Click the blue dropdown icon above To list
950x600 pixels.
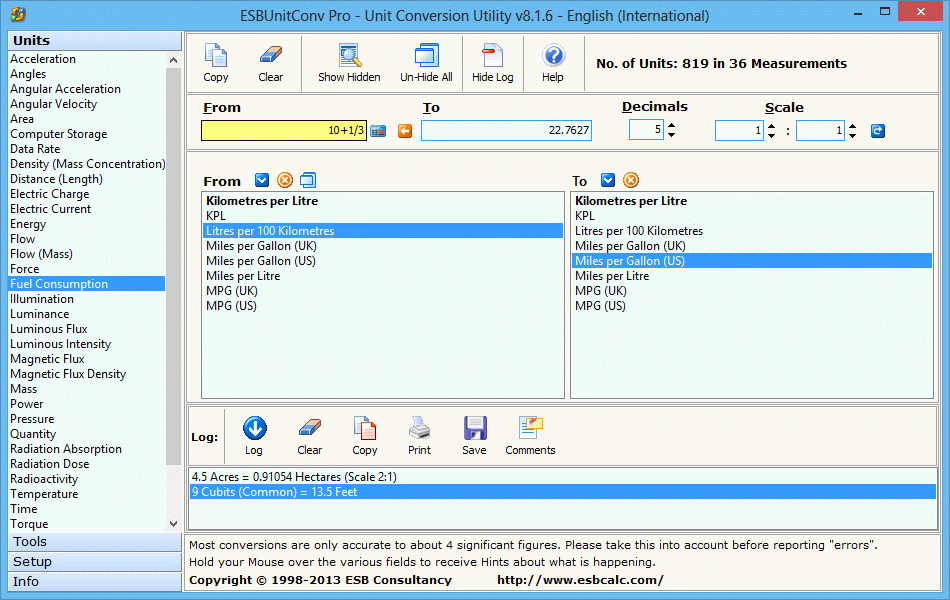tap(608, 180)
